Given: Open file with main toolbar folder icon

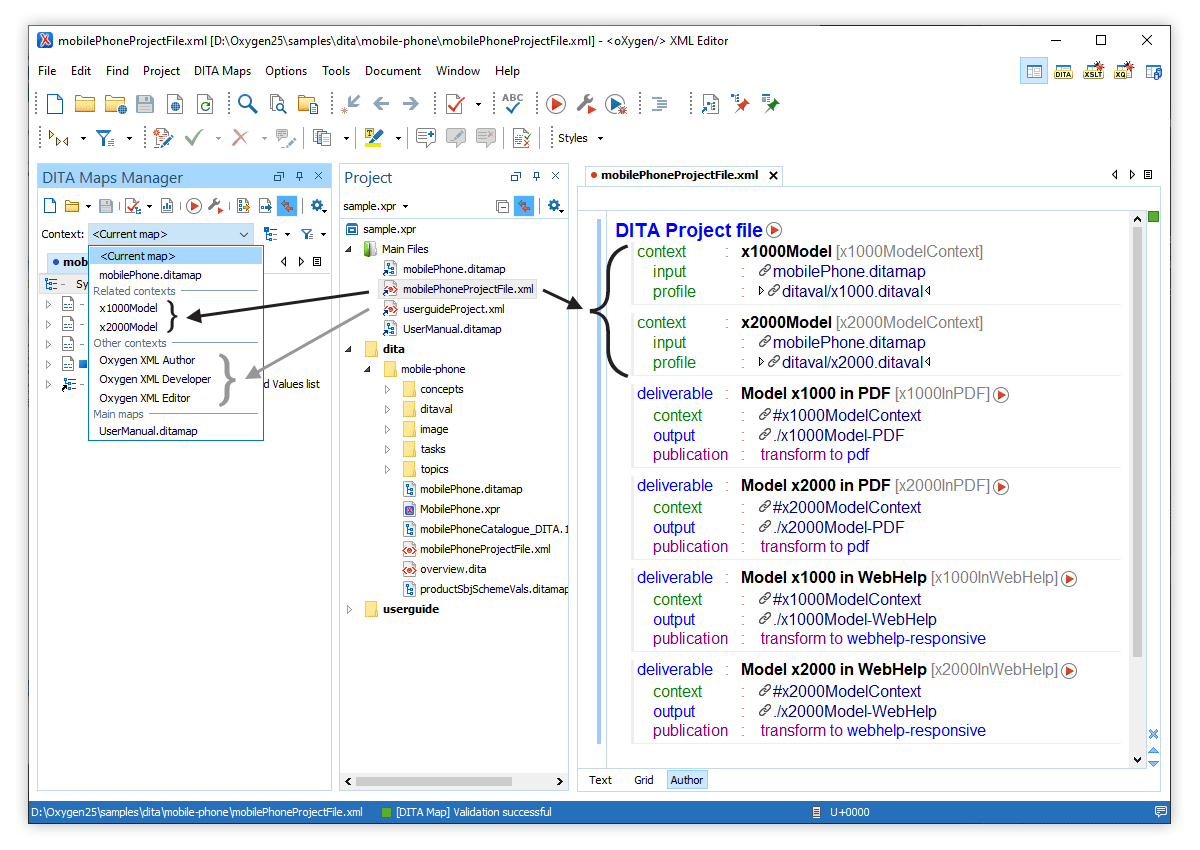Looking at the screenshot, I should (85, 104).
